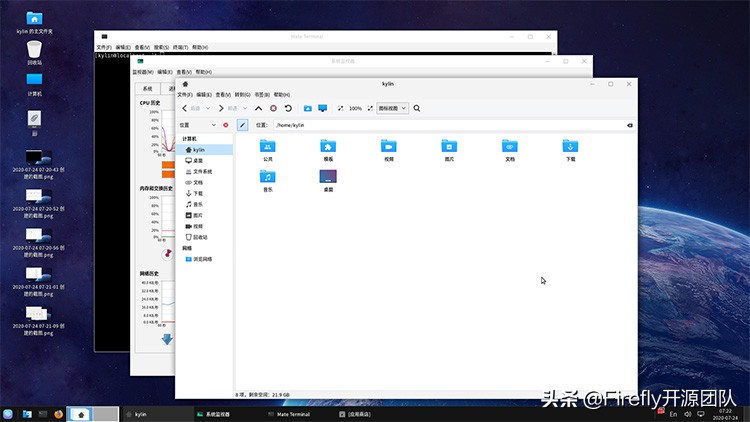Zoom in the icon view

[370, 109]
